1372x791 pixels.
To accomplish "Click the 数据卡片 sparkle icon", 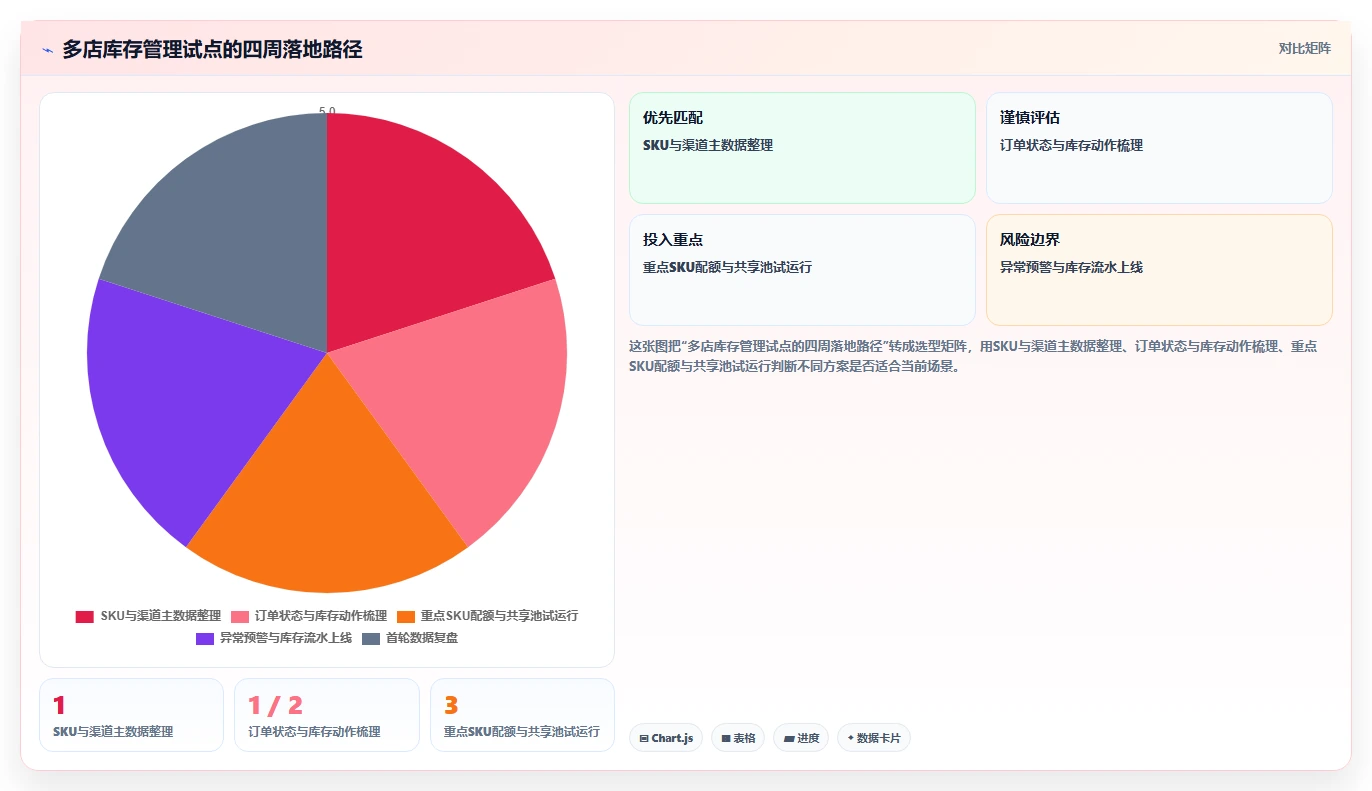I will pos(851,738).
